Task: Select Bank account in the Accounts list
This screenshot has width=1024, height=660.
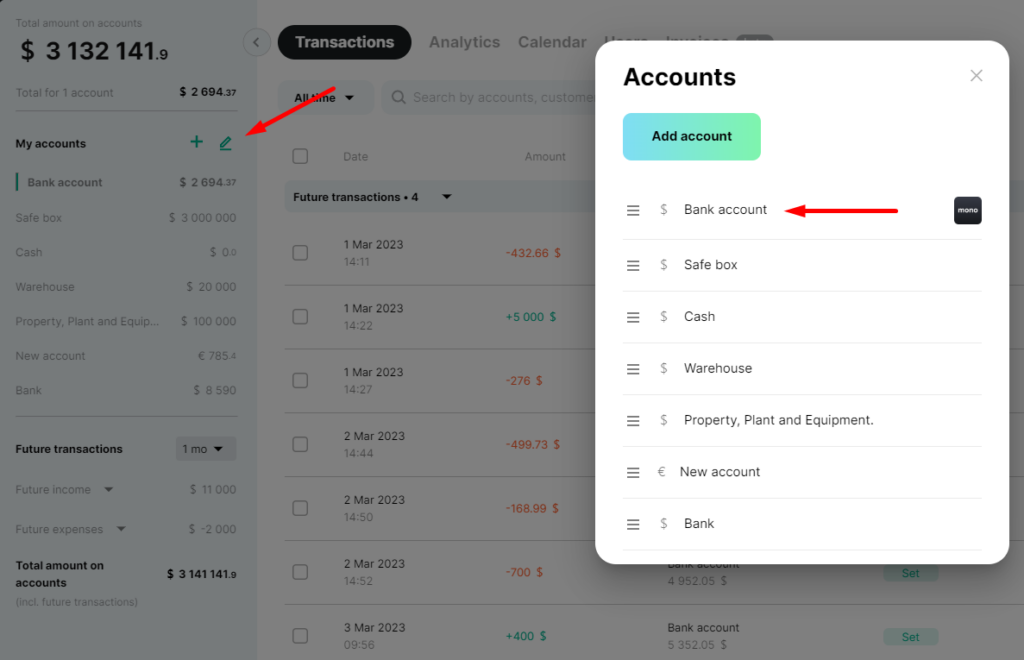Action: point(725,210)
